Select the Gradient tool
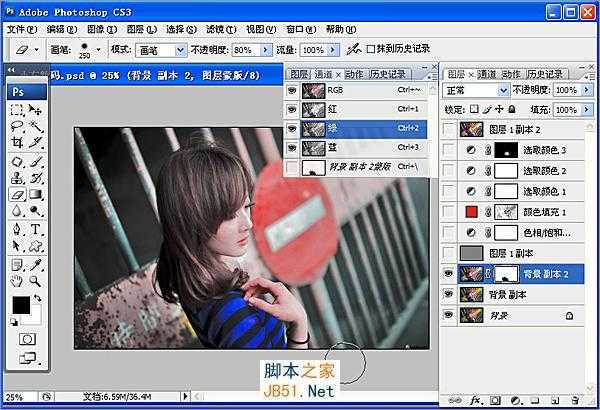The width and height of the screenshot is (600, 410). [36, 194]
